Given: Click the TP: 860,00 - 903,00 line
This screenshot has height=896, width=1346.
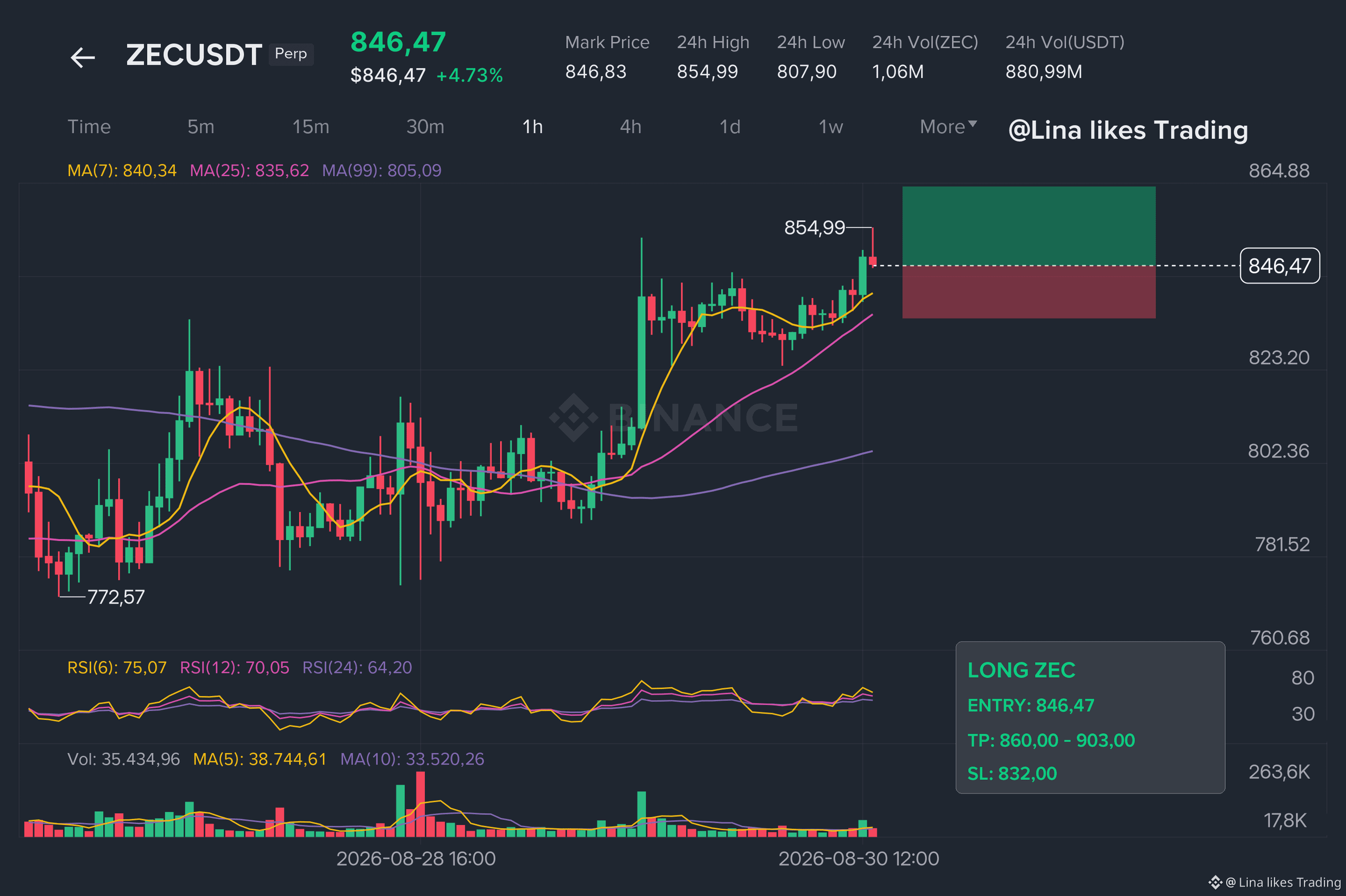Looking at the screenshot, I should click(1051, 740).
